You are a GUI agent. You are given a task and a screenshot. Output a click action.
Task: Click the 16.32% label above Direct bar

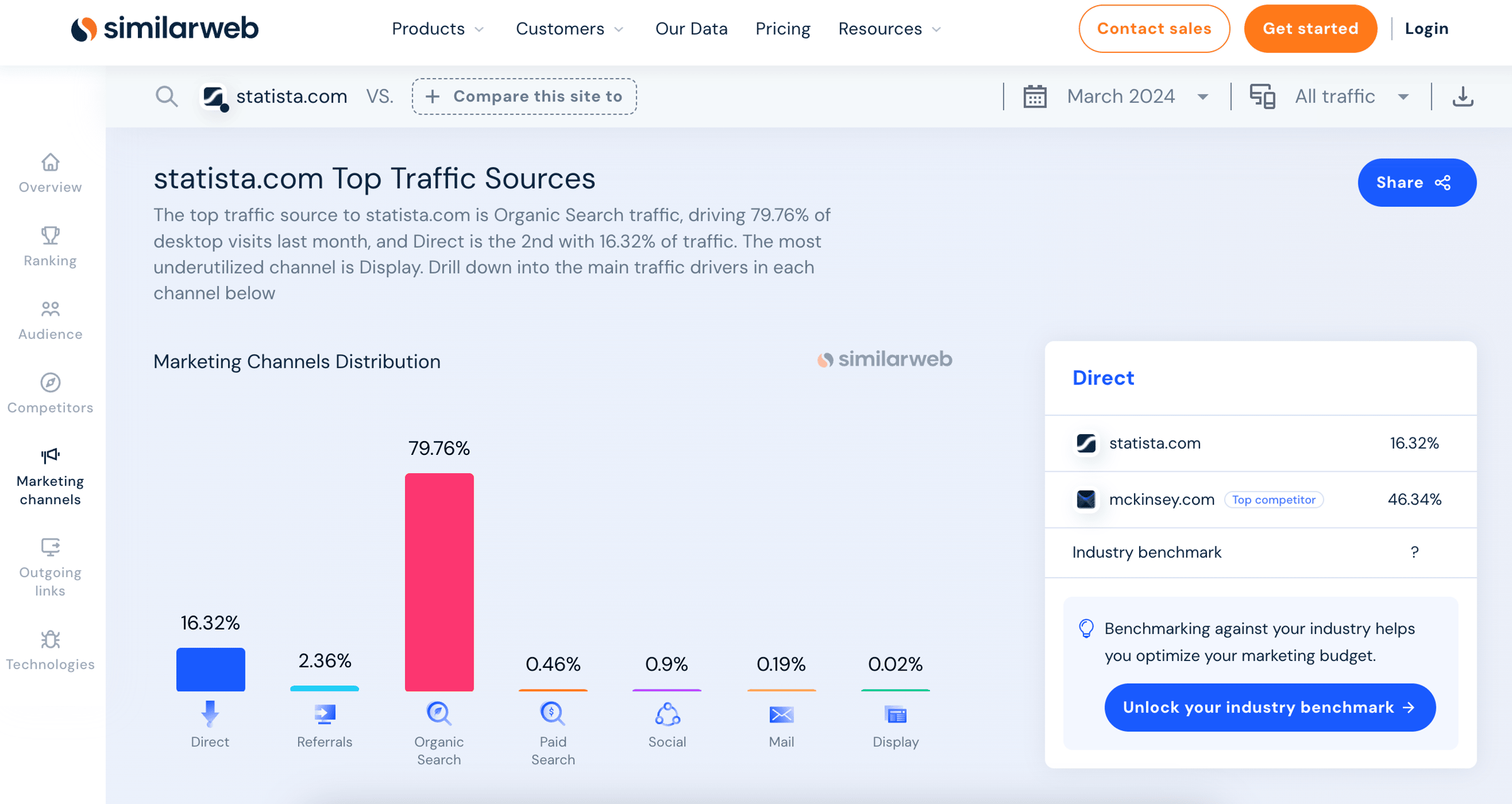tap(210, 623)
